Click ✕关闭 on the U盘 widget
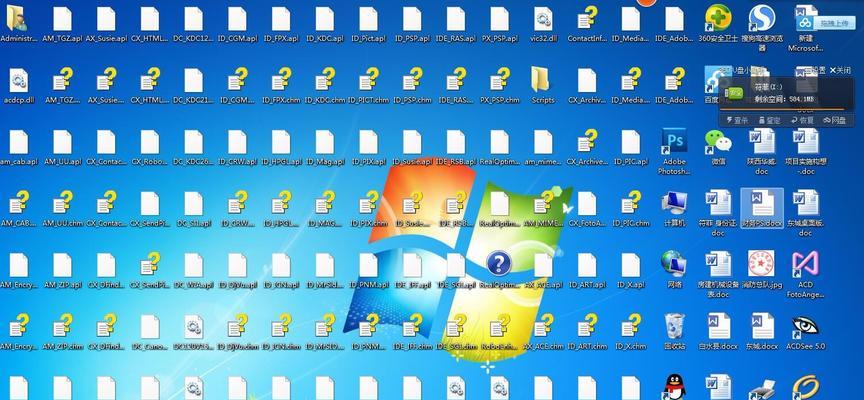 pyautogui.click(x=840, y=71)
